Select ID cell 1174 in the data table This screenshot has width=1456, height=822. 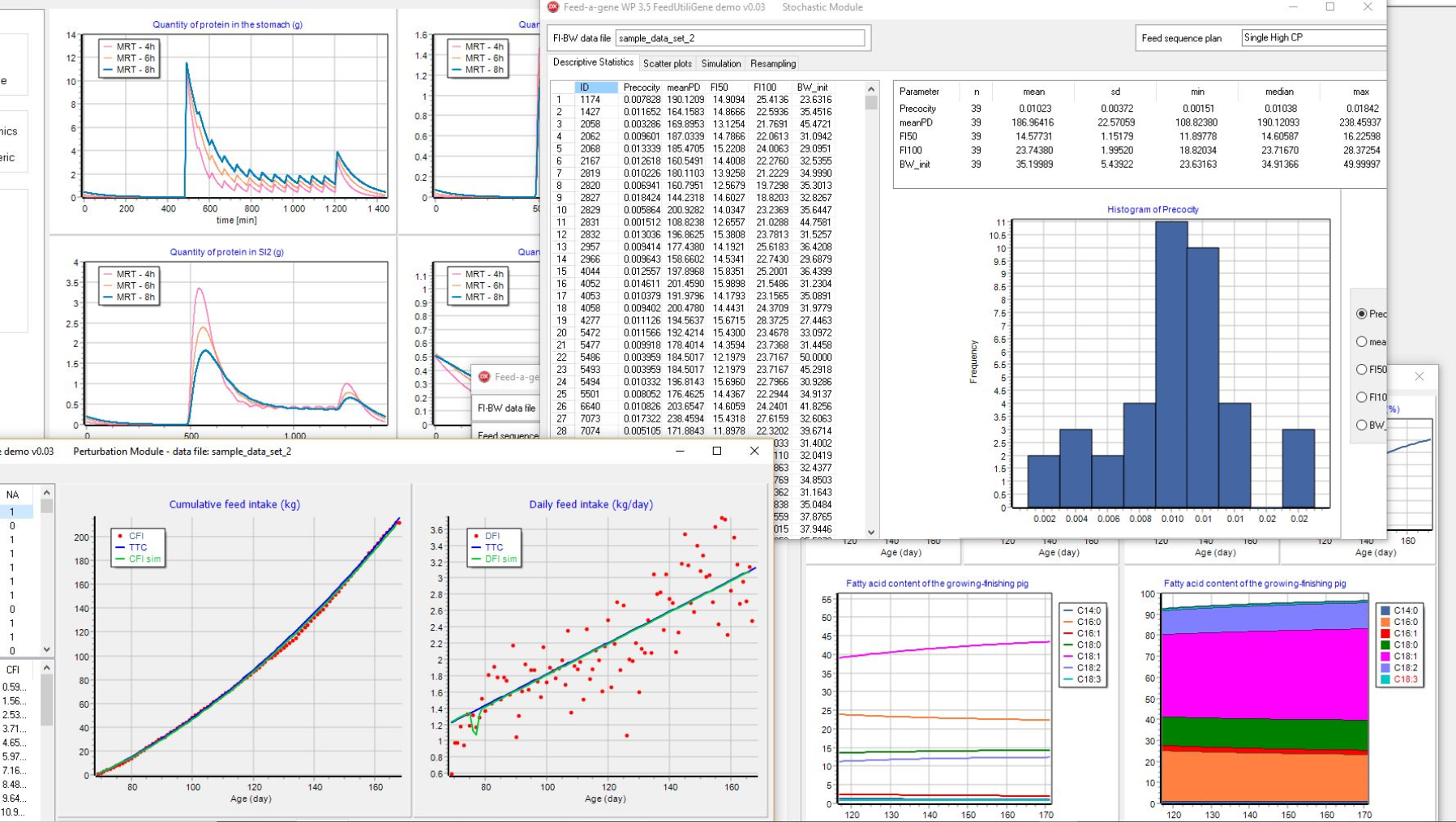(x=590, y=100)
